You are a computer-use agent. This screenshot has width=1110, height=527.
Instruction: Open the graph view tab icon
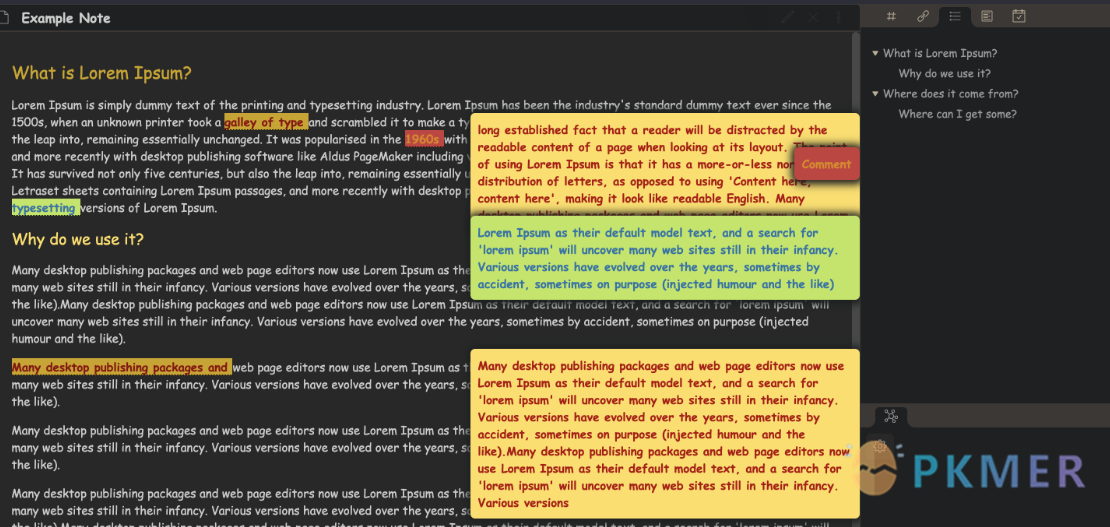pyautogui.click(x=891, y=417)
